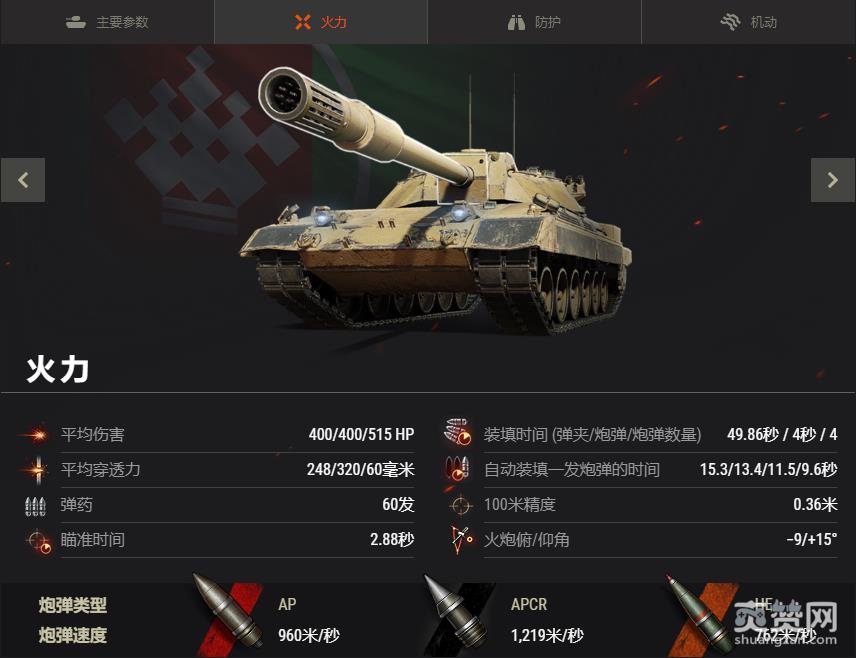This screenshot has height=658, width=856.
Task: Click the tank preview image
Action: (437, 202)
